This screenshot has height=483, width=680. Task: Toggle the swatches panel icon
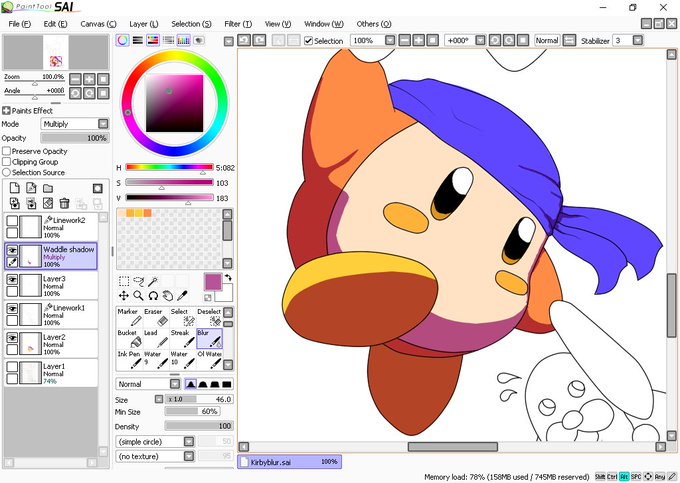click(x=183, y=40)
